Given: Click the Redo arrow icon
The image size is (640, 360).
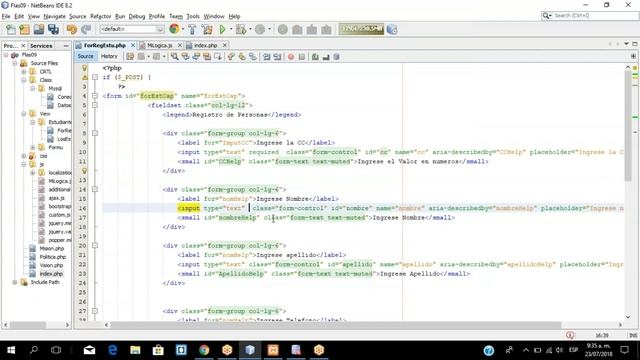Looking at the screenshot, I should point(86,29).
